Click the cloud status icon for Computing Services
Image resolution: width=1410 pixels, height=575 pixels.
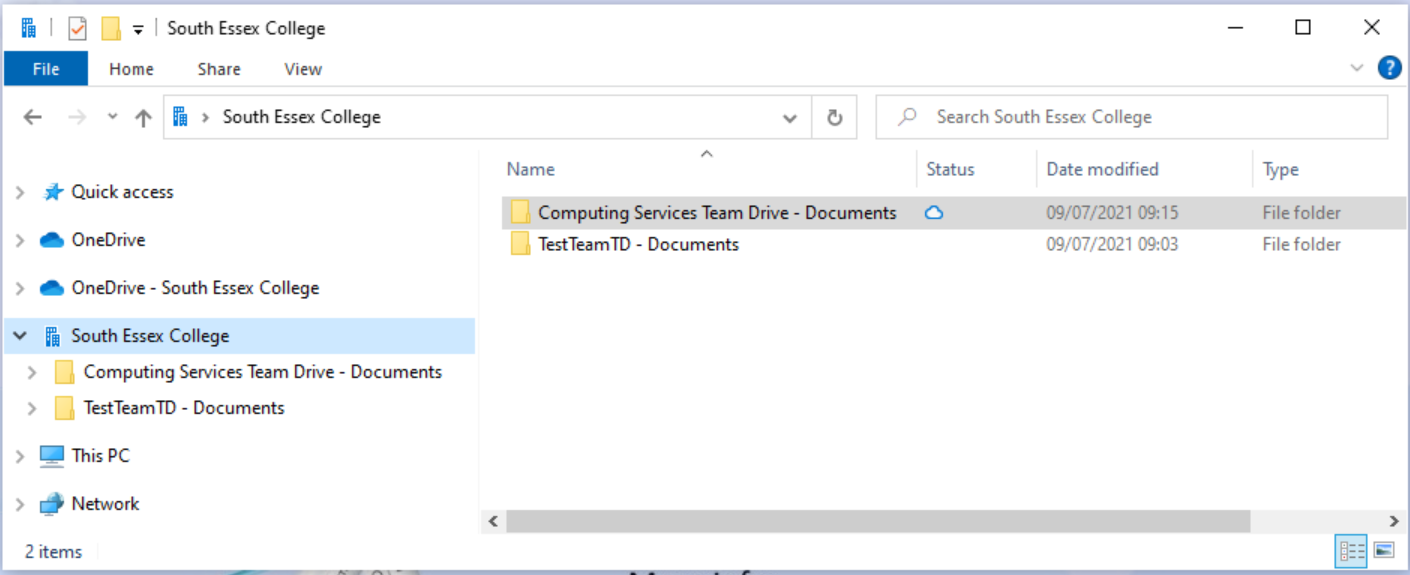click(934, 212)
